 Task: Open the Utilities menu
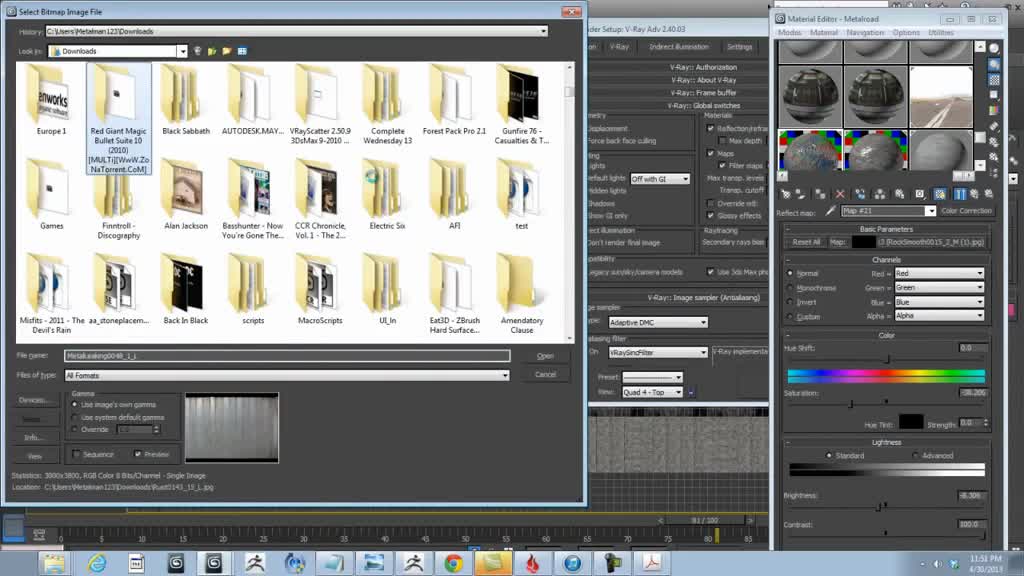(941, 33)
